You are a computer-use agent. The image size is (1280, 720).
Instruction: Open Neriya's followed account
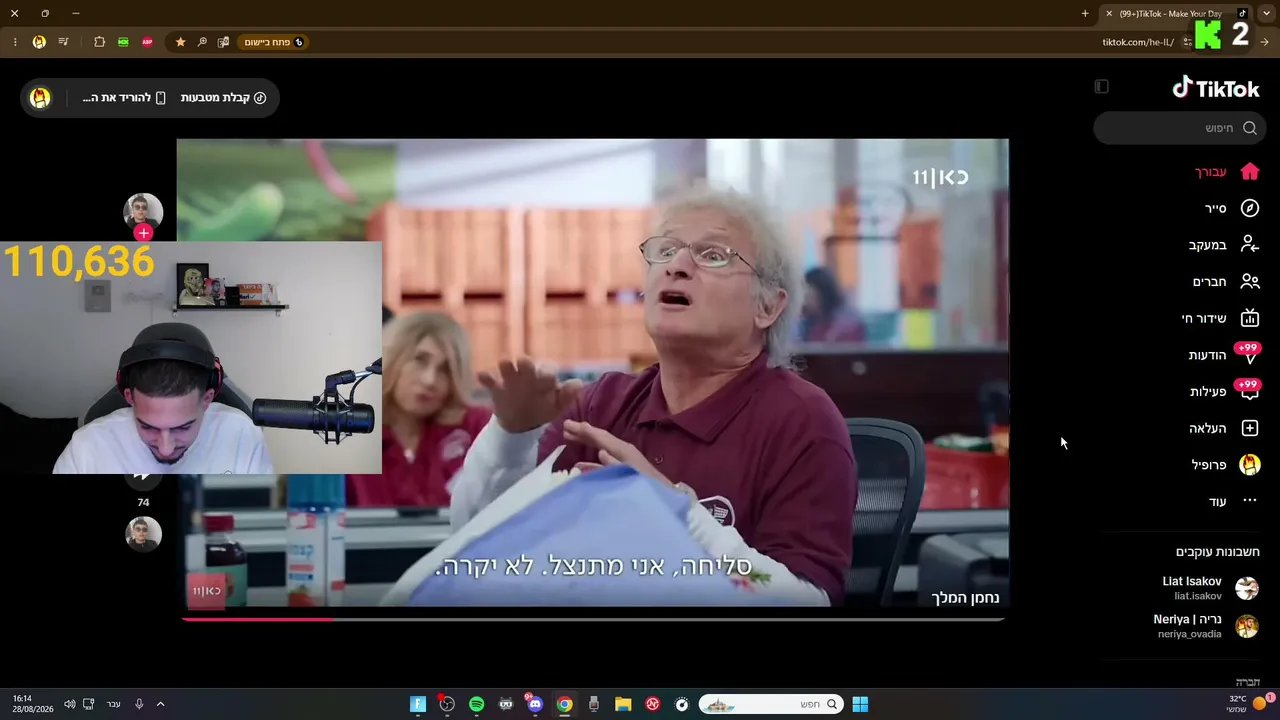pyautogui.click(x=1204, y=626)
